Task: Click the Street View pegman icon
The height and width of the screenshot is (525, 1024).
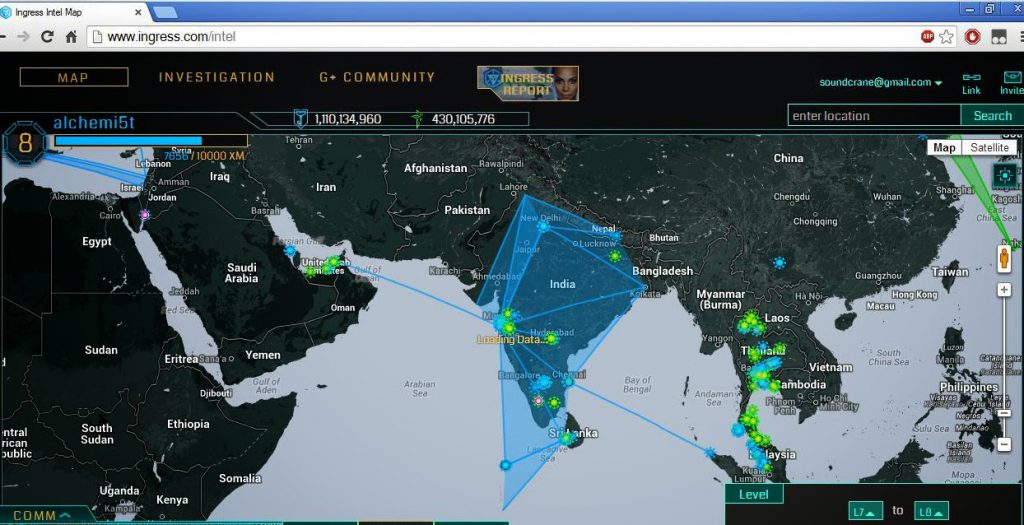Action: point(1004,258)
